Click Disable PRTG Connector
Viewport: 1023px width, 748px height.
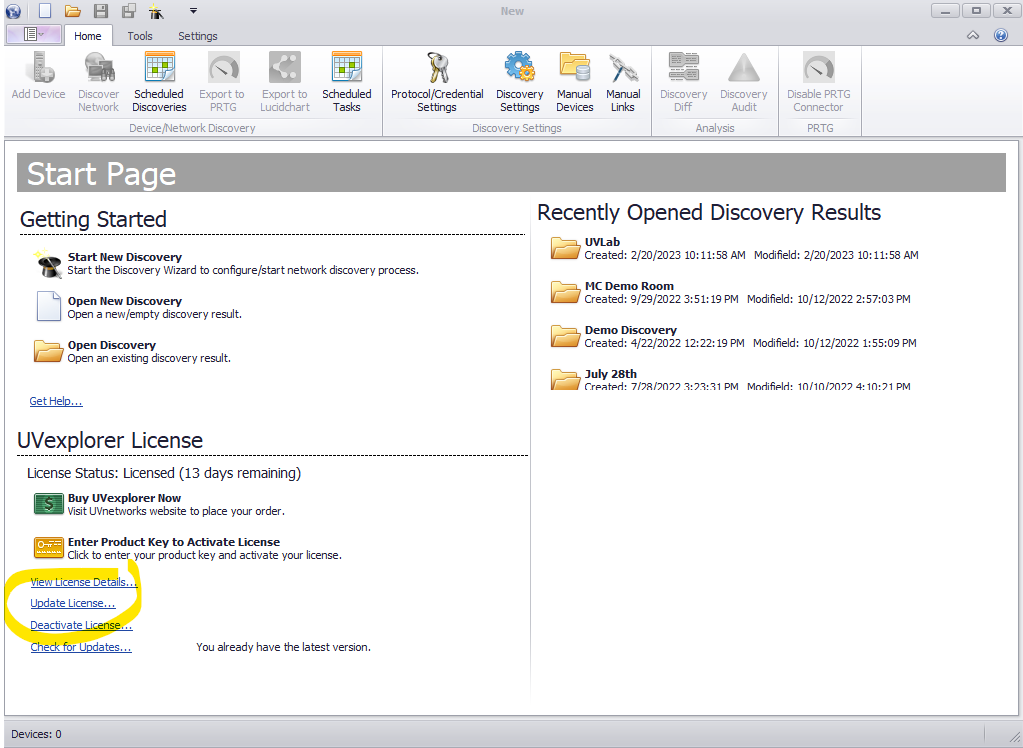tap(819, 82)
